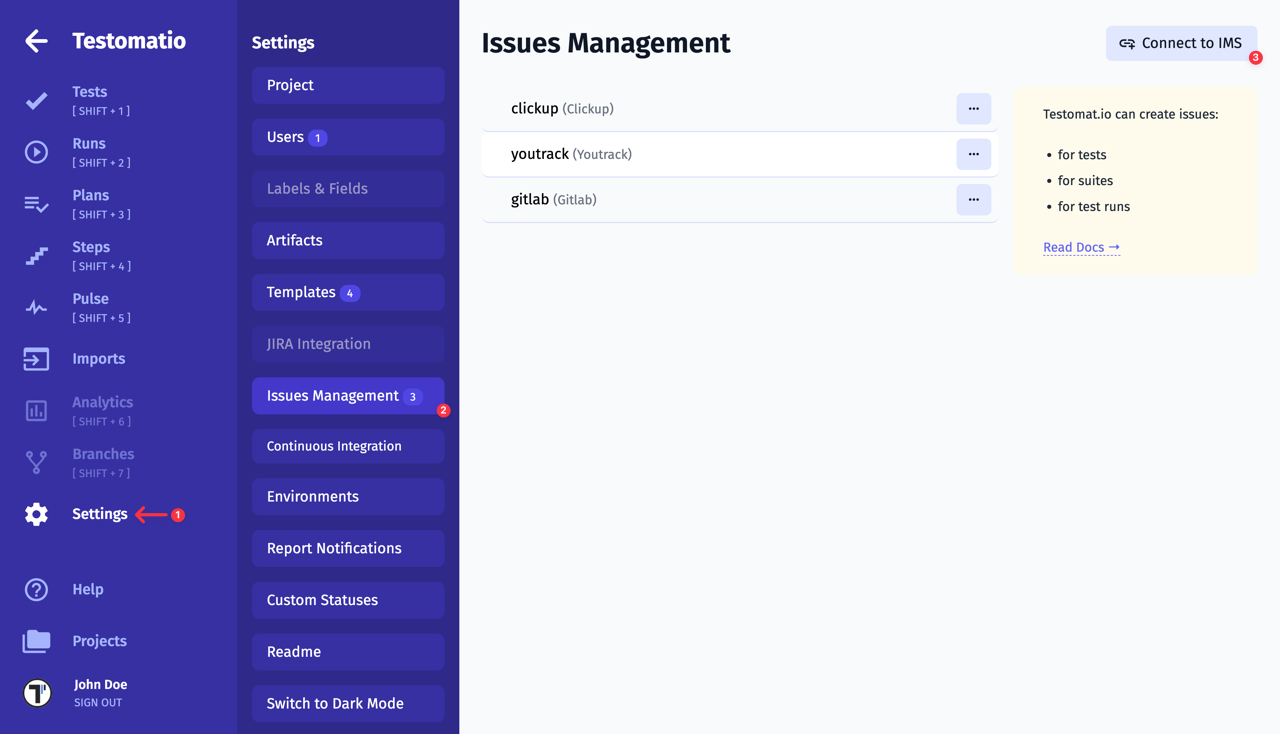The height and width of the screenshot is (734, 1280).
Task: Open Tests via the checkmark icon
Action: 36,101
